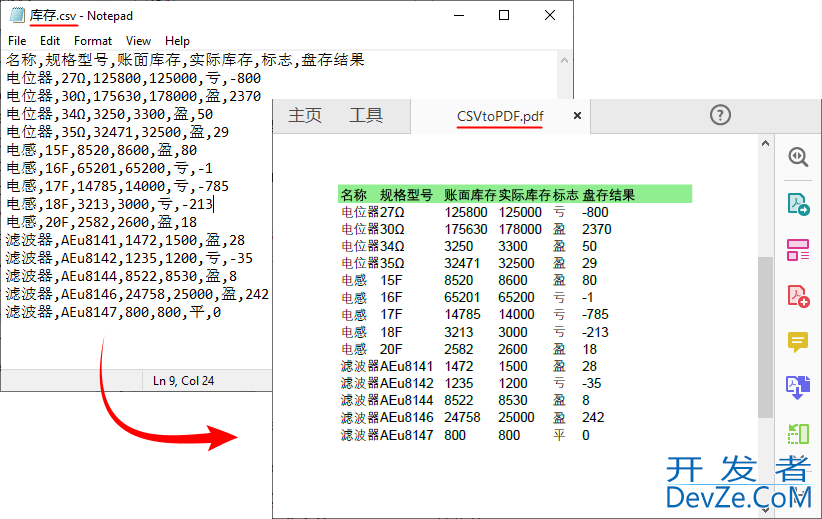Click the Create PDF red icon
Viewport: 822px width, 519px height.
798,296
